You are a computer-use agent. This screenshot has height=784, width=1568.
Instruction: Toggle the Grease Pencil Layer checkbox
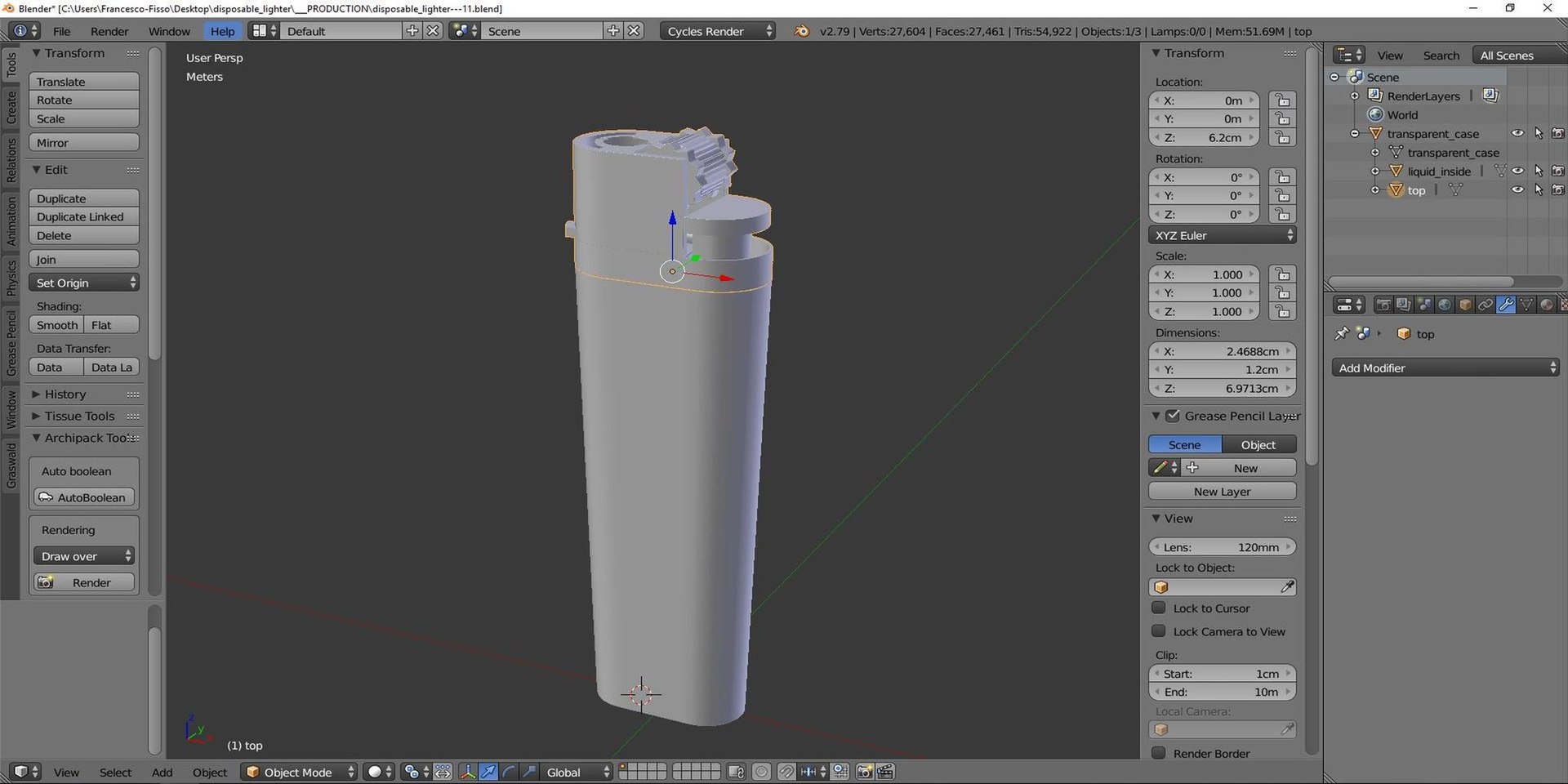[x=1173, y=416]
